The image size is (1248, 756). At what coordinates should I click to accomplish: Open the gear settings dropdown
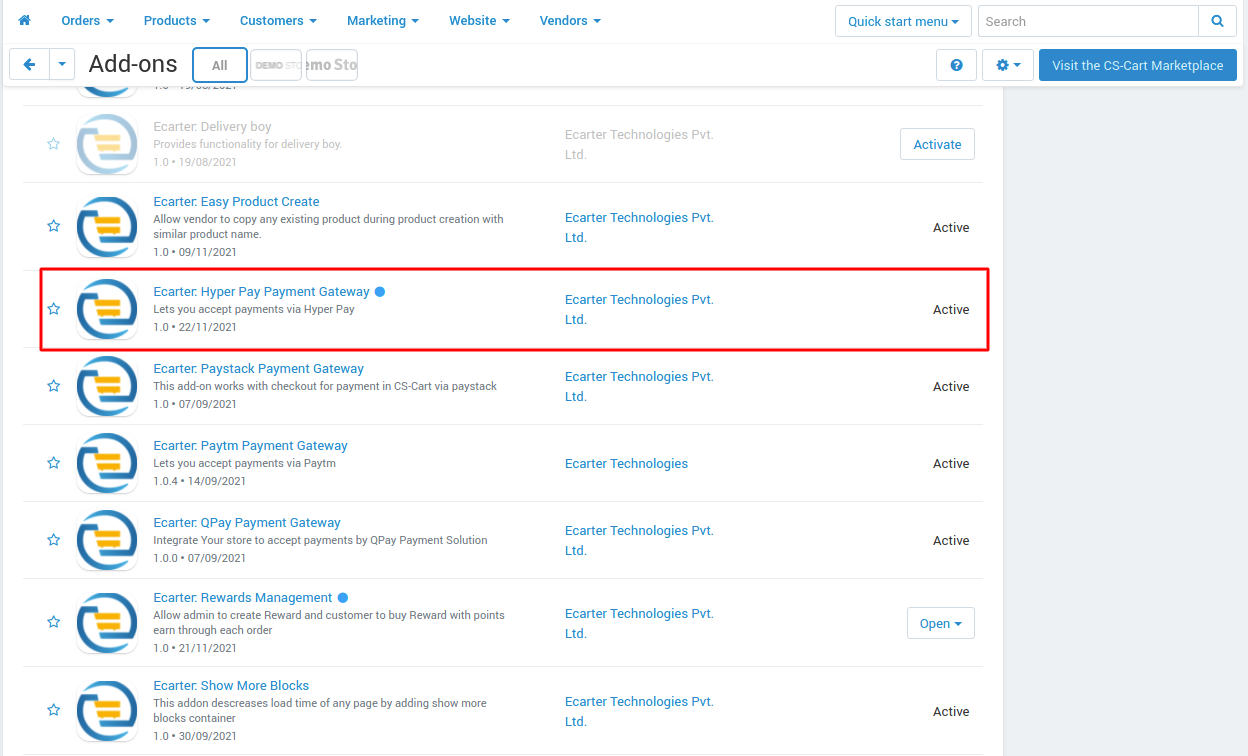1008,65
